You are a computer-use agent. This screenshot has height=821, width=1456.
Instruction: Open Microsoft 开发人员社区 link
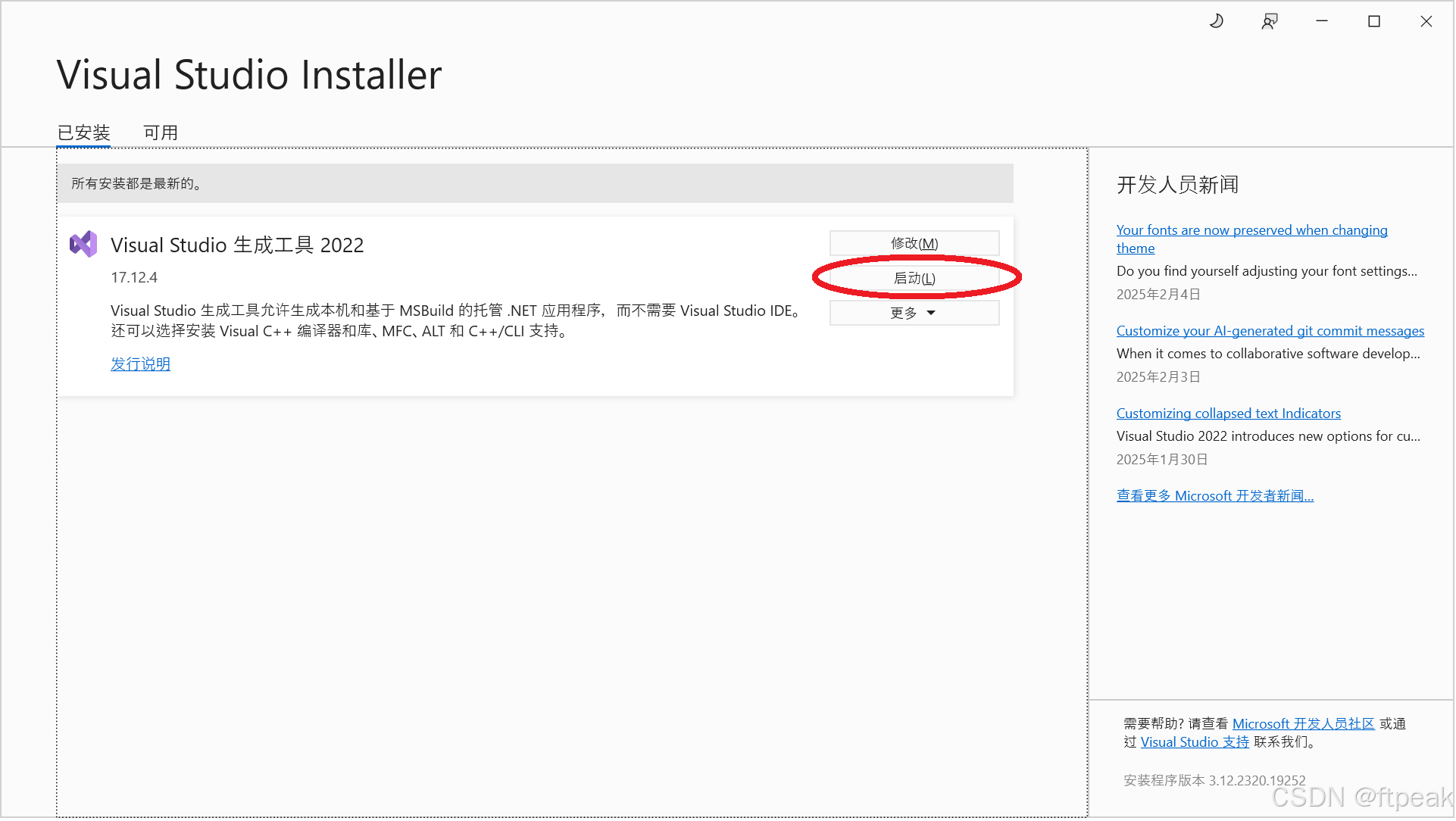point(1304,724)
